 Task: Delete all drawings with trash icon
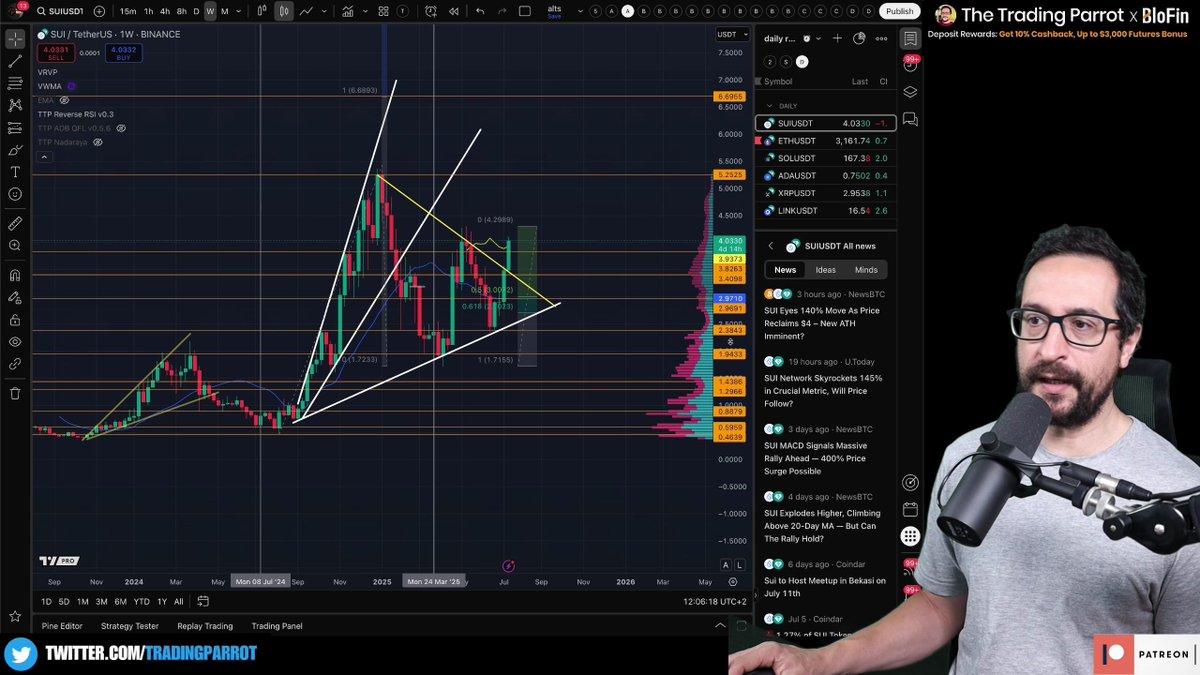[15, 393]
